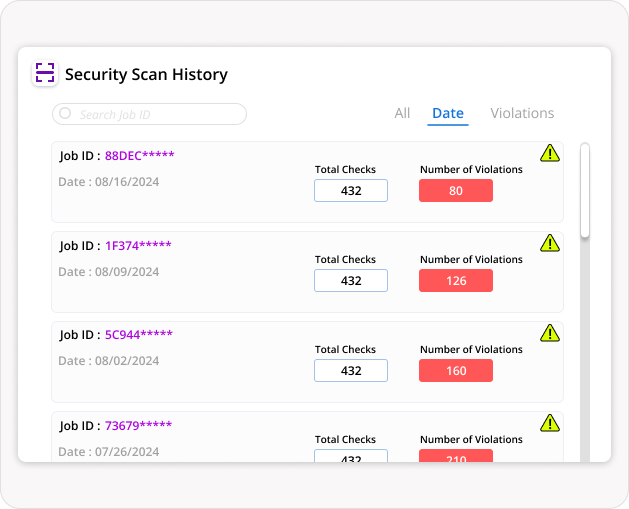Click Total Checks 432 box for job 88DEC*****
629x509 pixels.
coord(351,191)
